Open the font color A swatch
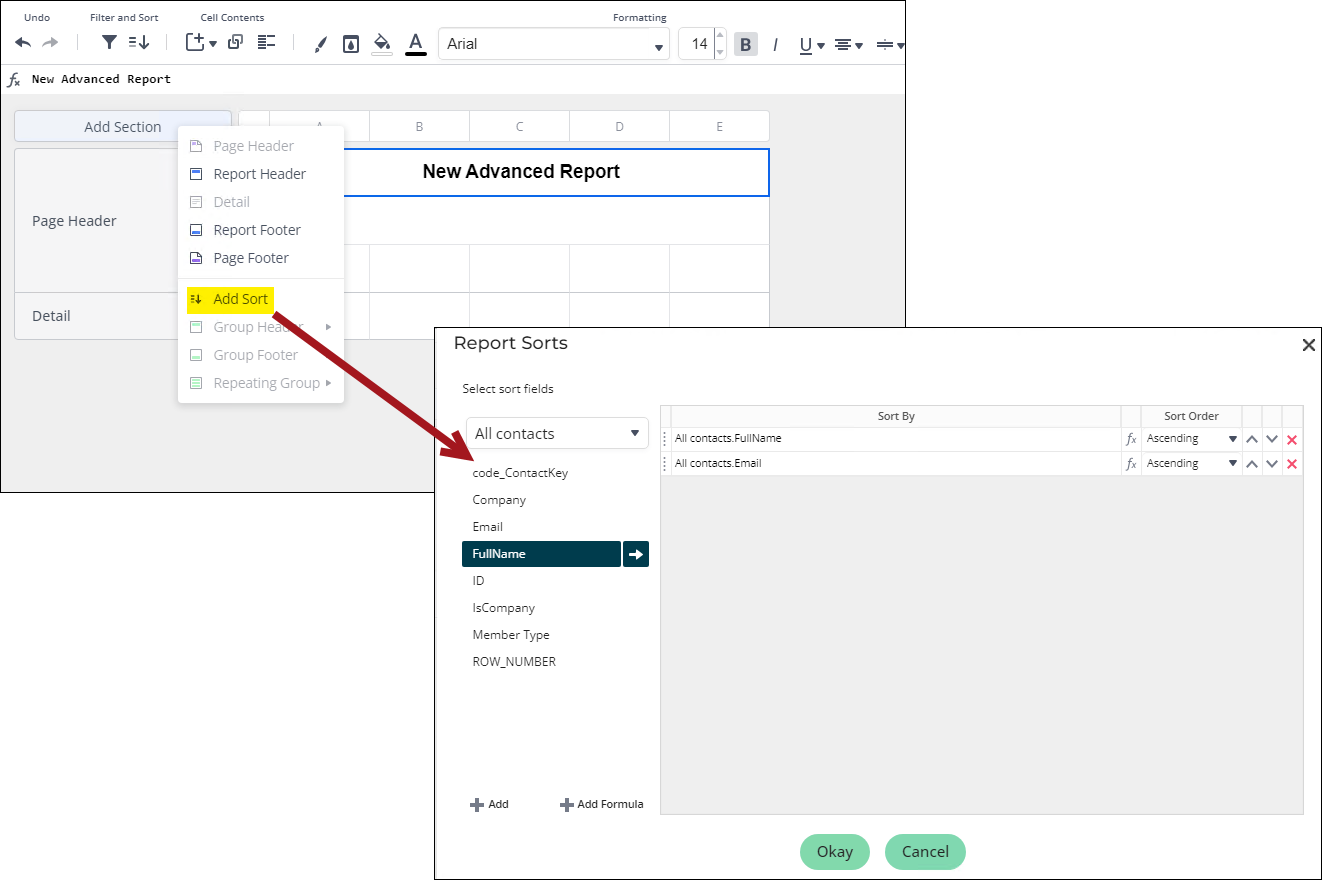1322x880 pixels. [416, 44]
